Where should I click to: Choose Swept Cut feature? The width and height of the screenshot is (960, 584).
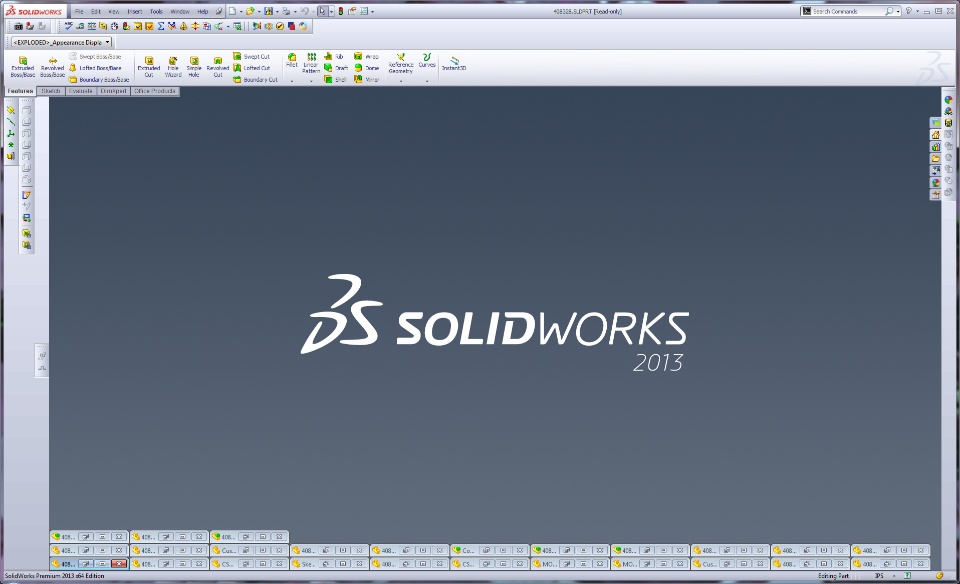(251, 56)
